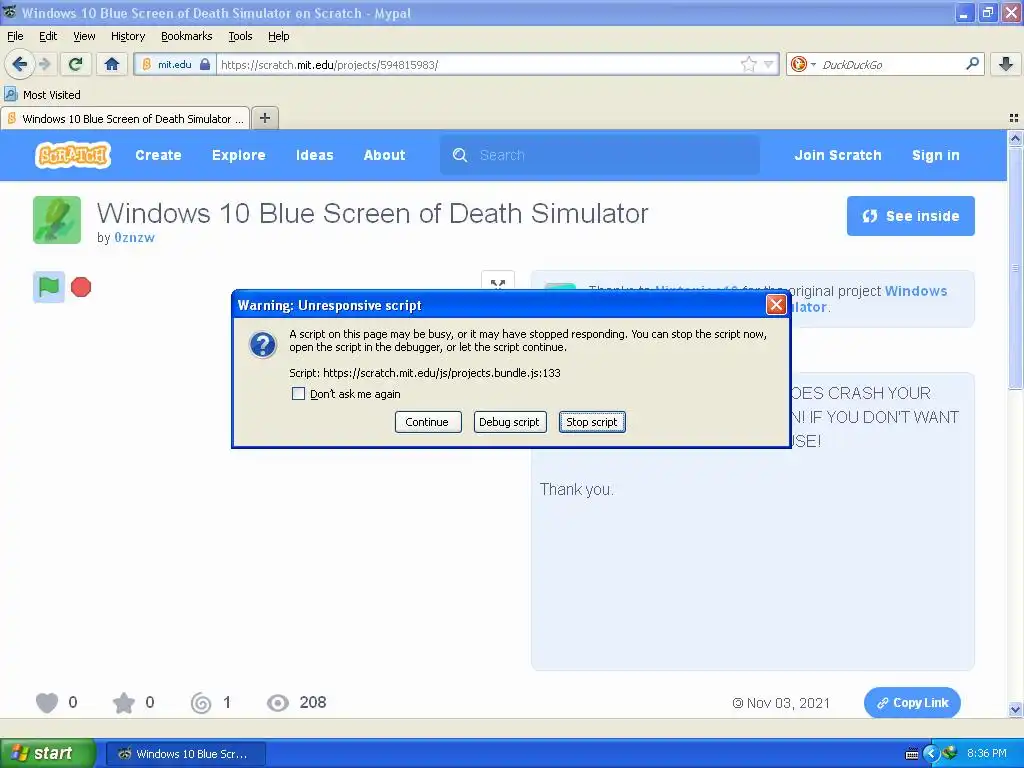Screen dimensions: 1024x768
Task: Expand hidden system tray icons arrow
Action: click(x=931, y=754)
